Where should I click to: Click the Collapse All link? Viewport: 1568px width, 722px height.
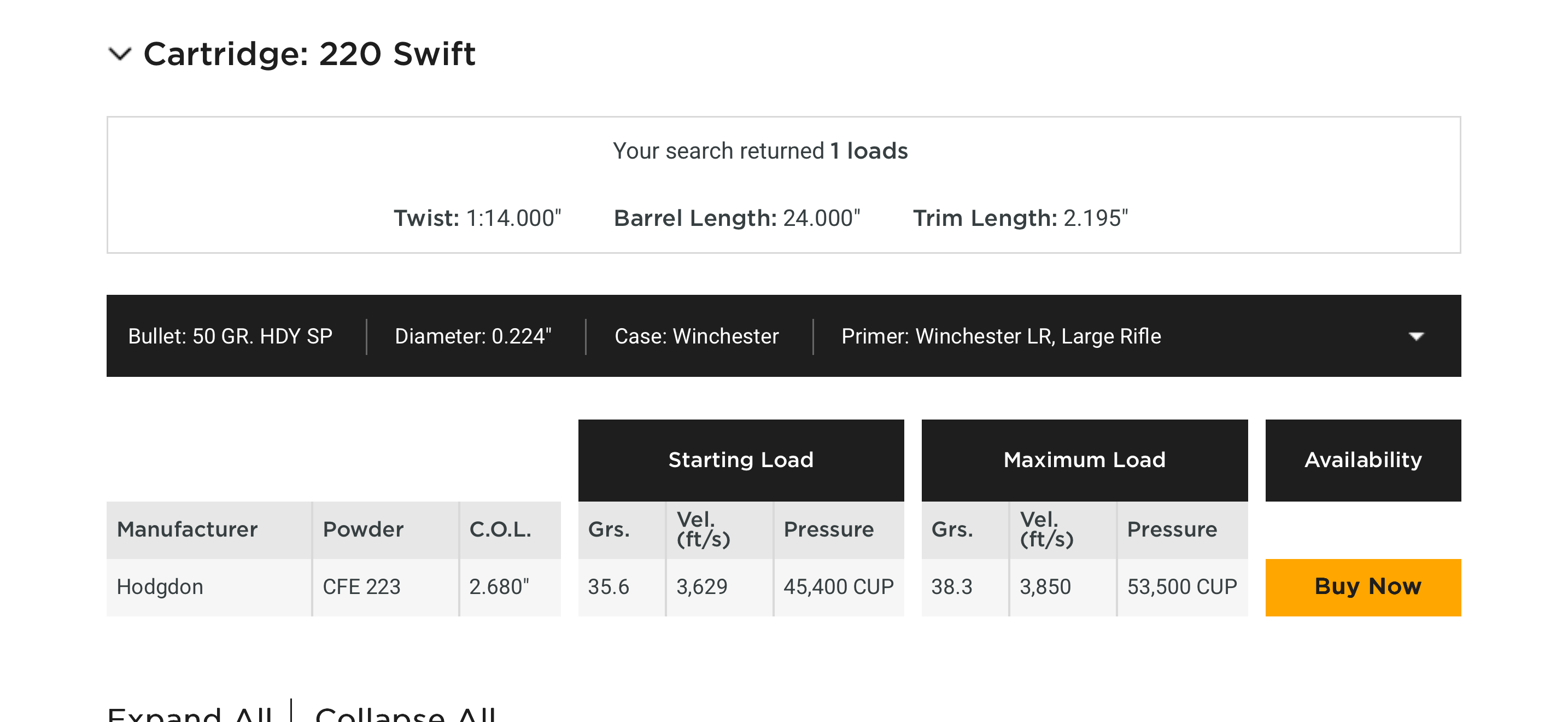[405, 713]
